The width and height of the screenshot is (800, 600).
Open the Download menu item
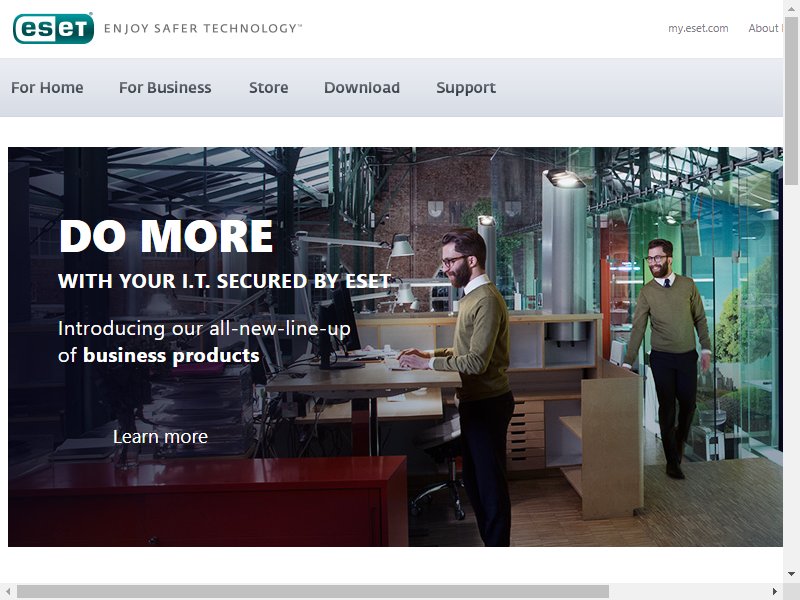pos(362,88)
